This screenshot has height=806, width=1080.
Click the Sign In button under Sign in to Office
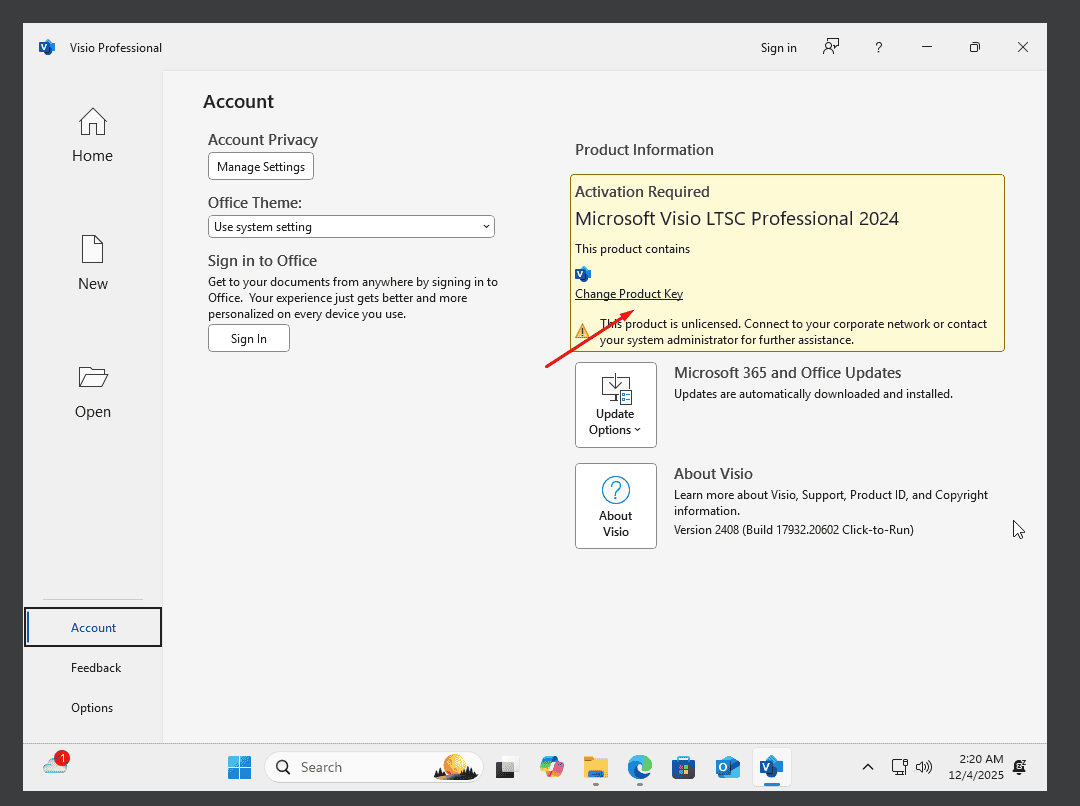pos(248,339)
